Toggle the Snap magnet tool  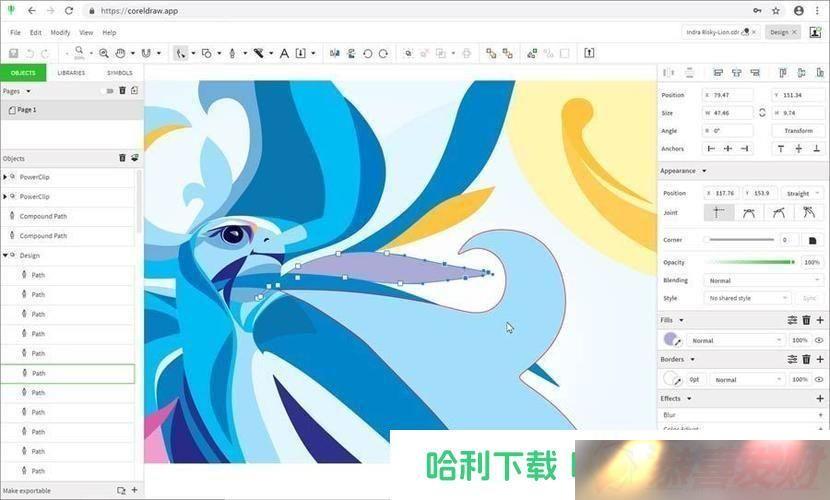[146, 53]
